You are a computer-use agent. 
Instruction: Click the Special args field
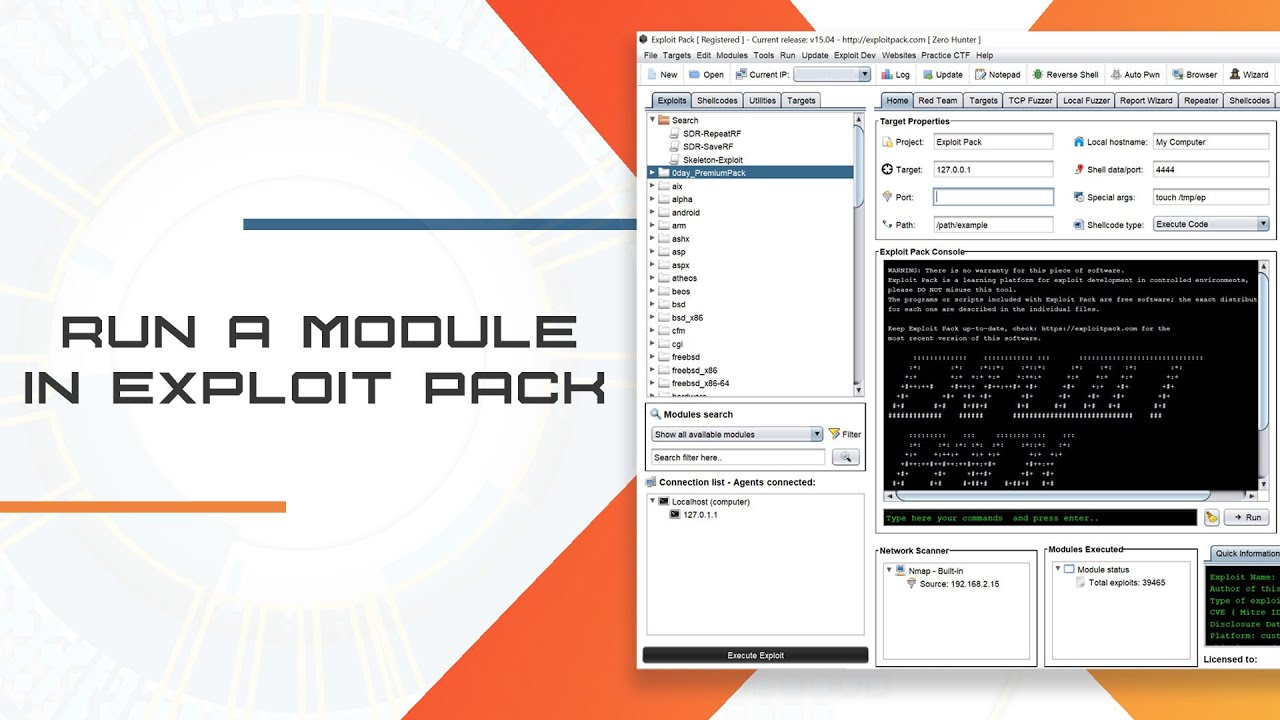tap(1211, 197)
